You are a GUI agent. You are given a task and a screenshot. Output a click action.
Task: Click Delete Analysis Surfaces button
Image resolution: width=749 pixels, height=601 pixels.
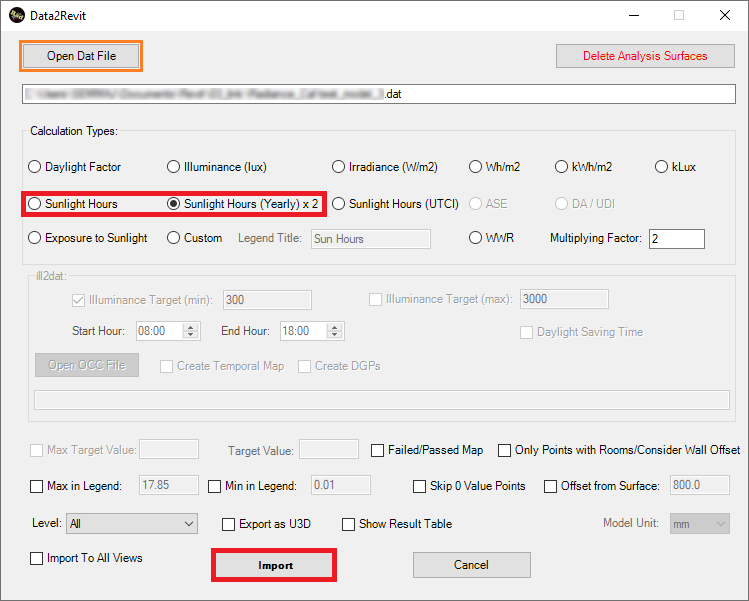point(645,56)
